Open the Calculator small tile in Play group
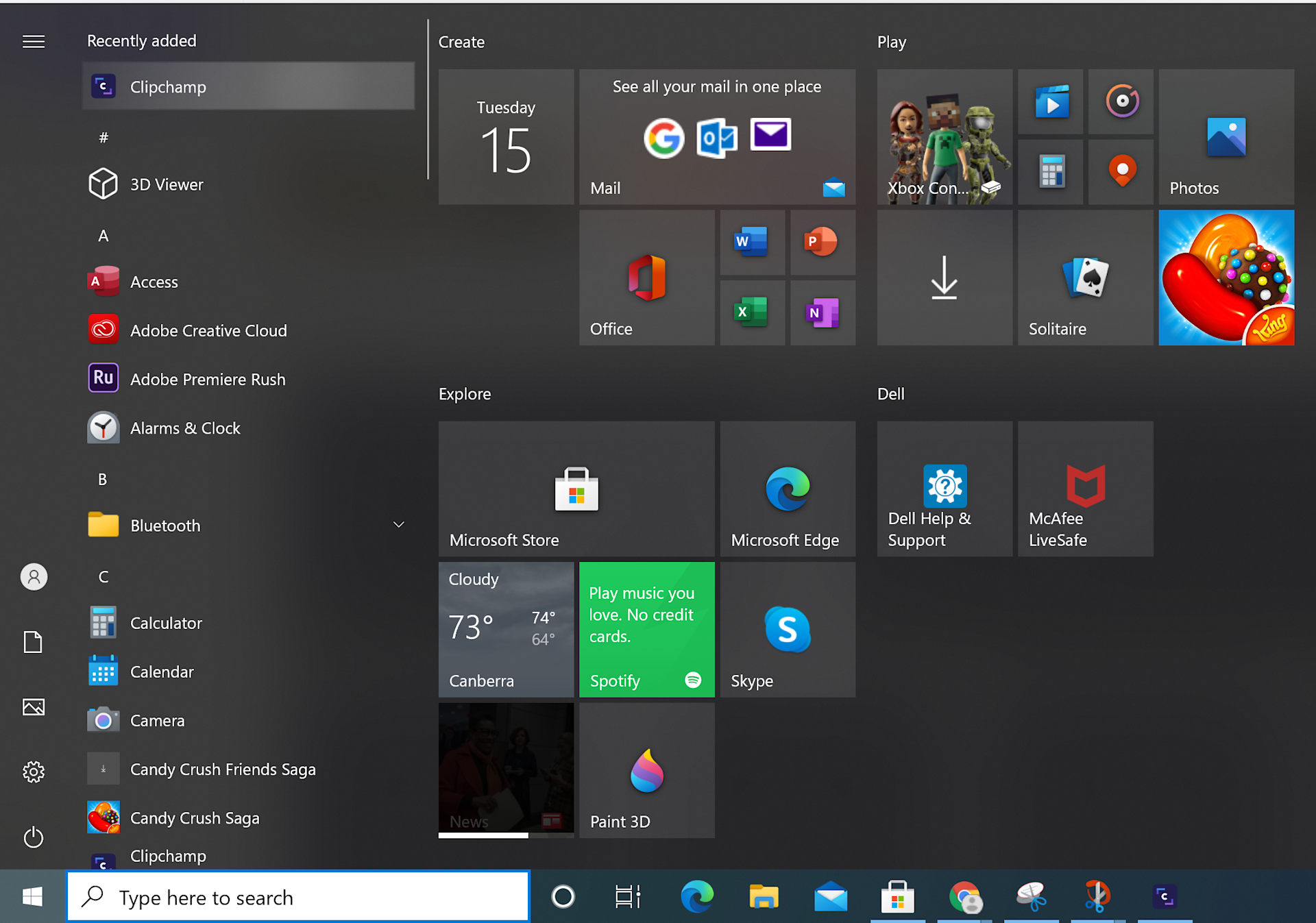 pos(1050,172)
